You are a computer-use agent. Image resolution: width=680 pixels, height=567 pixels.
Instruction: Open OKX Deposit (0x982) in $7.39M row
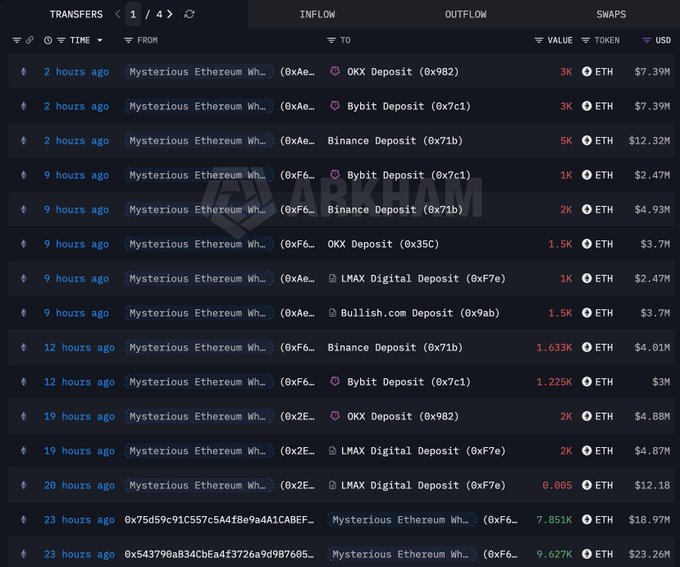point(403,72)
